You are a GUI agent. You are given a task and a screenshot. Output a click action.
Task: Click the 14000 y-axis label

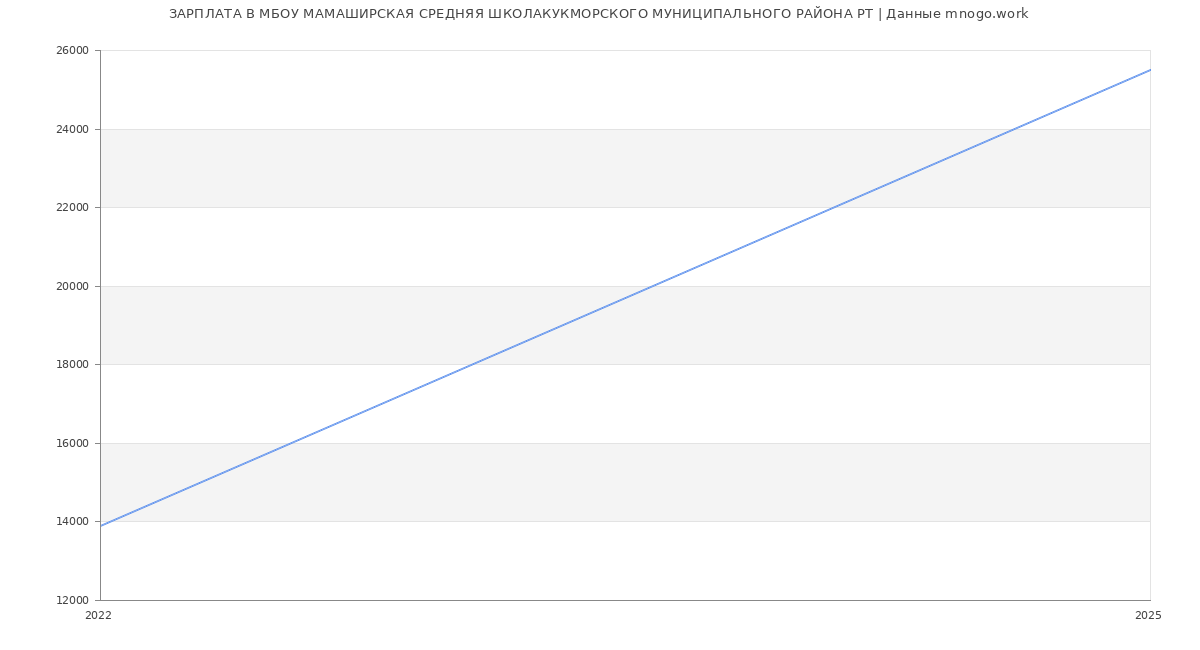pyautogui.click(x=72, y=522)
